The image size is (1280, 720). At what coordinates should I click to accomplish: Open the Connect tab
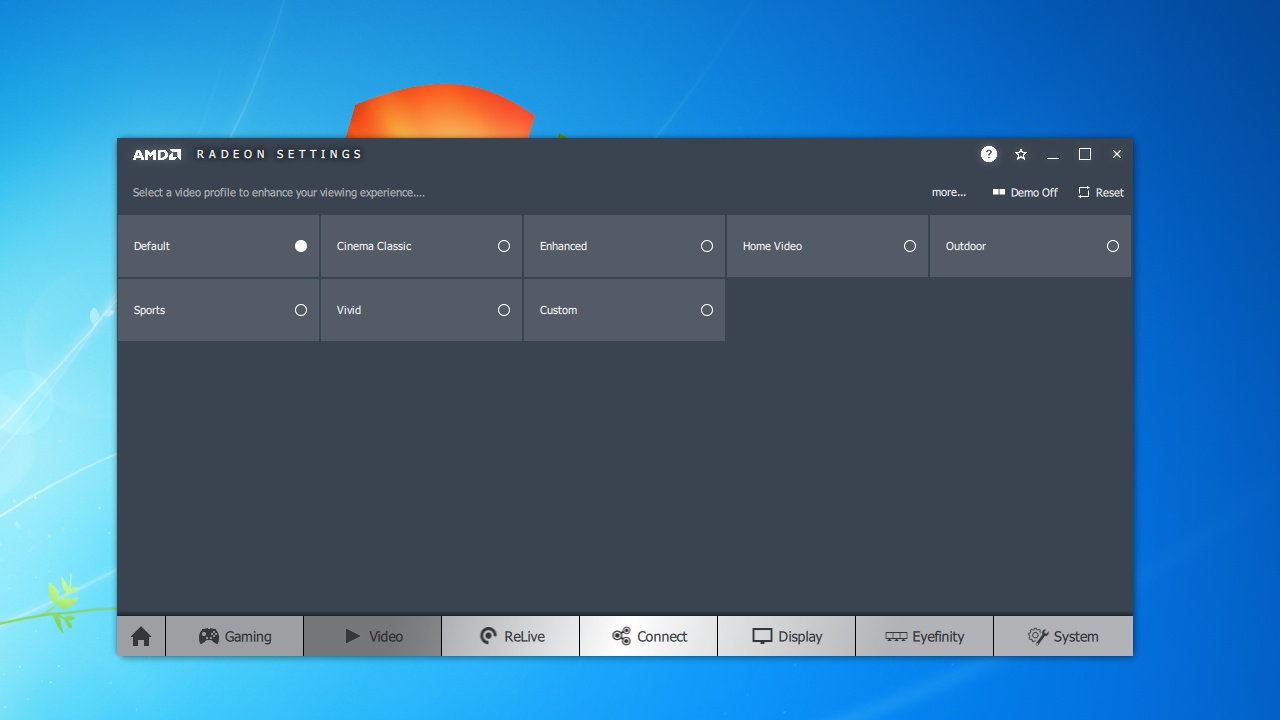649,636
